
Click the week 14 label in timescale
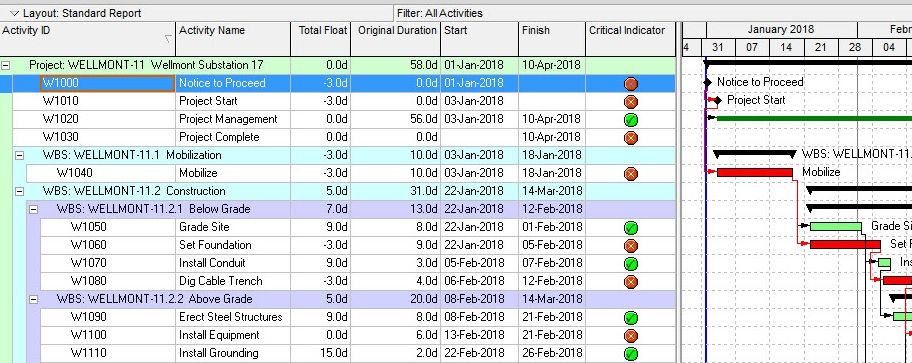coord(786,47)
